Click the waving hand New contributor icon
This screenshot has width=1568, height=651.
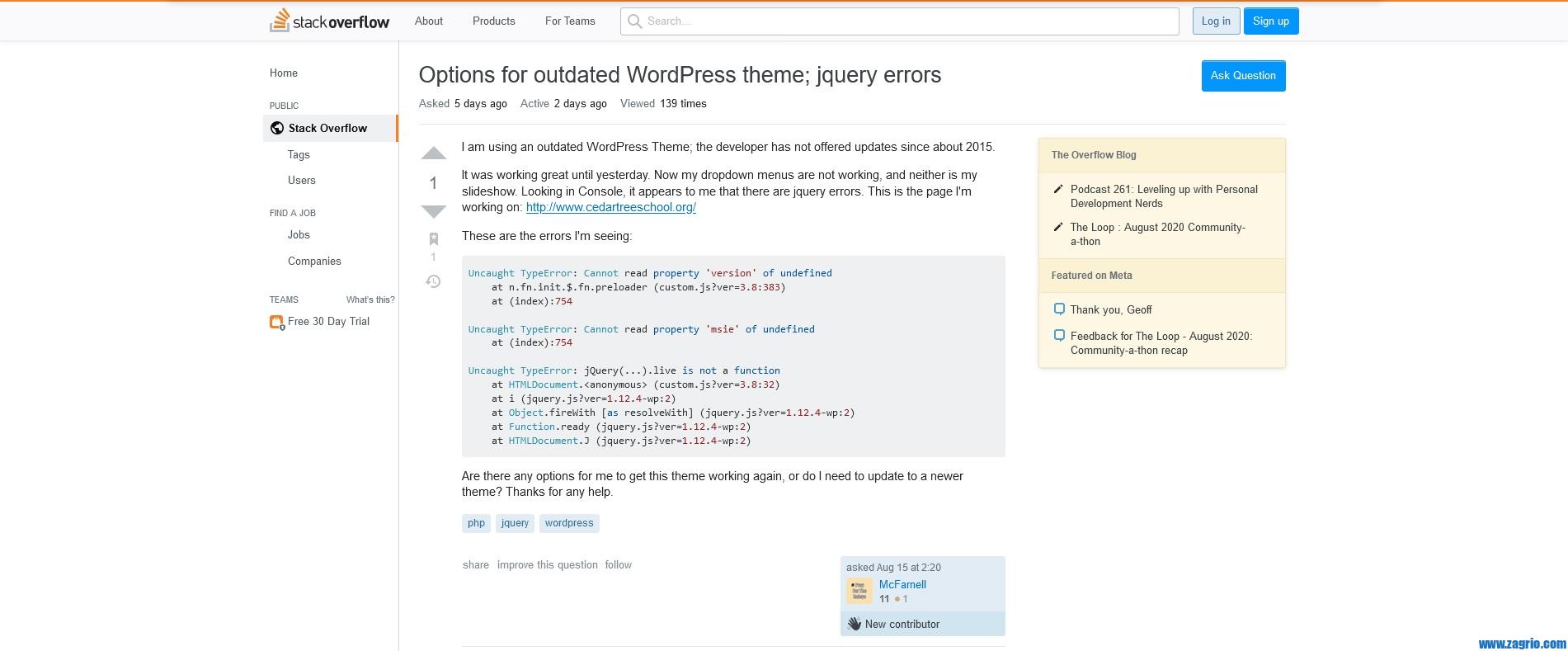pos(854,624)
